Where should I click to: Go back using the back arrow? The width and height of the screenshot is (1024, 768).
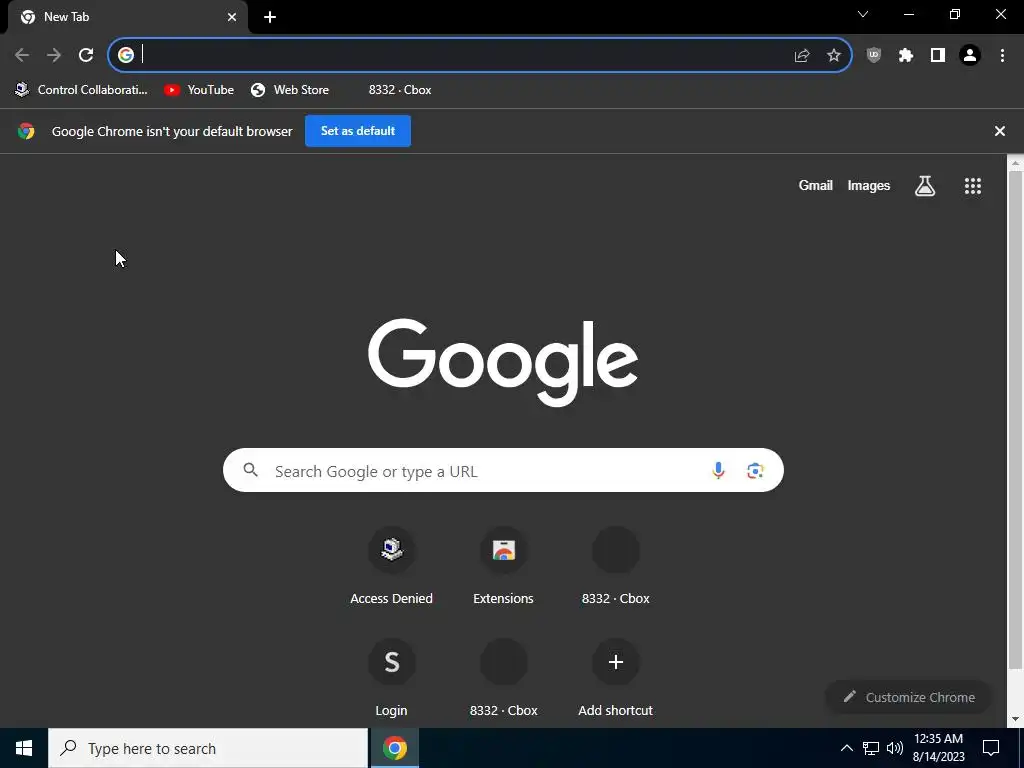[22, 55]
